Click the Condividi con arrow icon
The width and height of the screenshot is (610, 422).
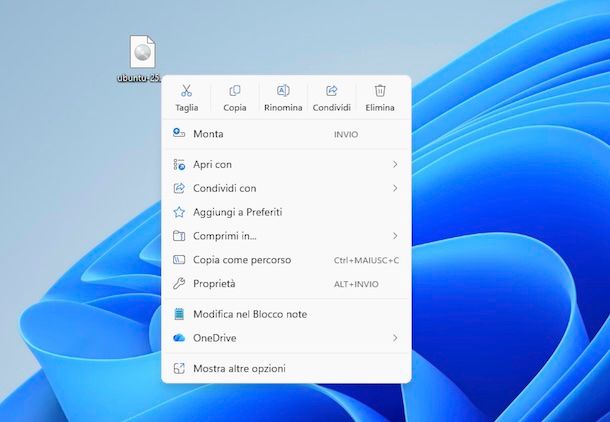point(179,188)
